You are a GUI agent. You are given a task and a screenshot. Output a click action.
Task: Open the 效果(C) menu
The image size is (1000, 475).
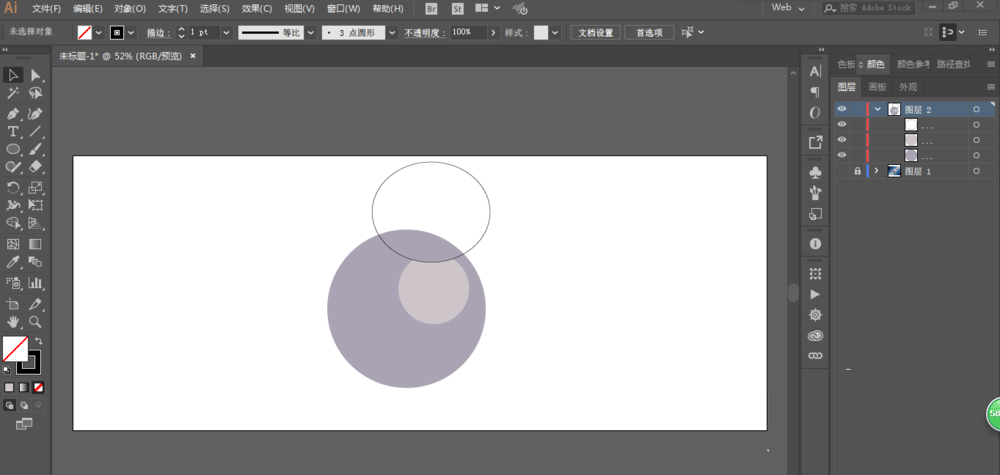point(257,9)
